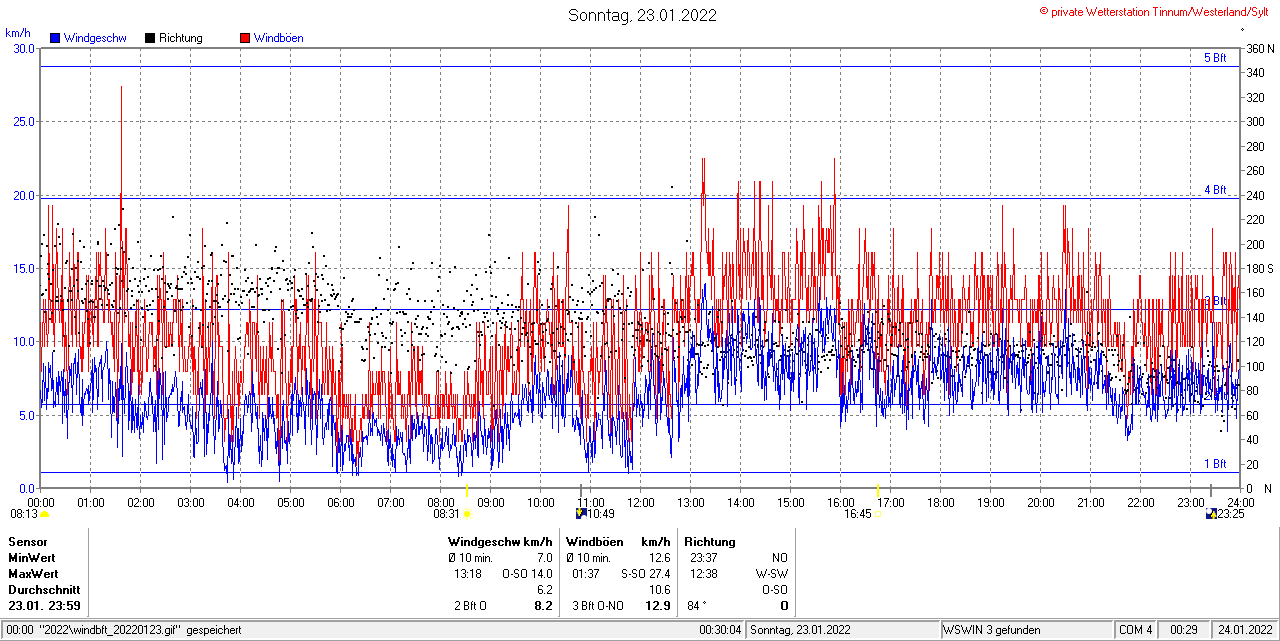Click the chart title Sonntag, 23.01.2022
The width and height of the screenshot is (1280, 641).
coord(642,15)
